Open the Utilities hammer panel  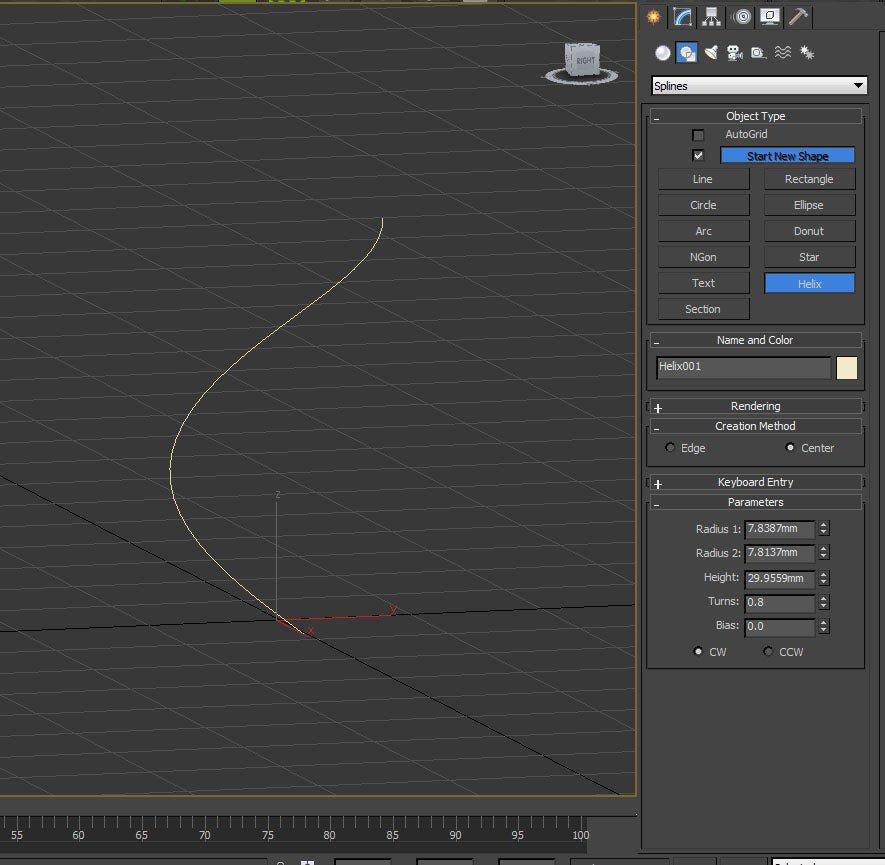click(798, 16)
